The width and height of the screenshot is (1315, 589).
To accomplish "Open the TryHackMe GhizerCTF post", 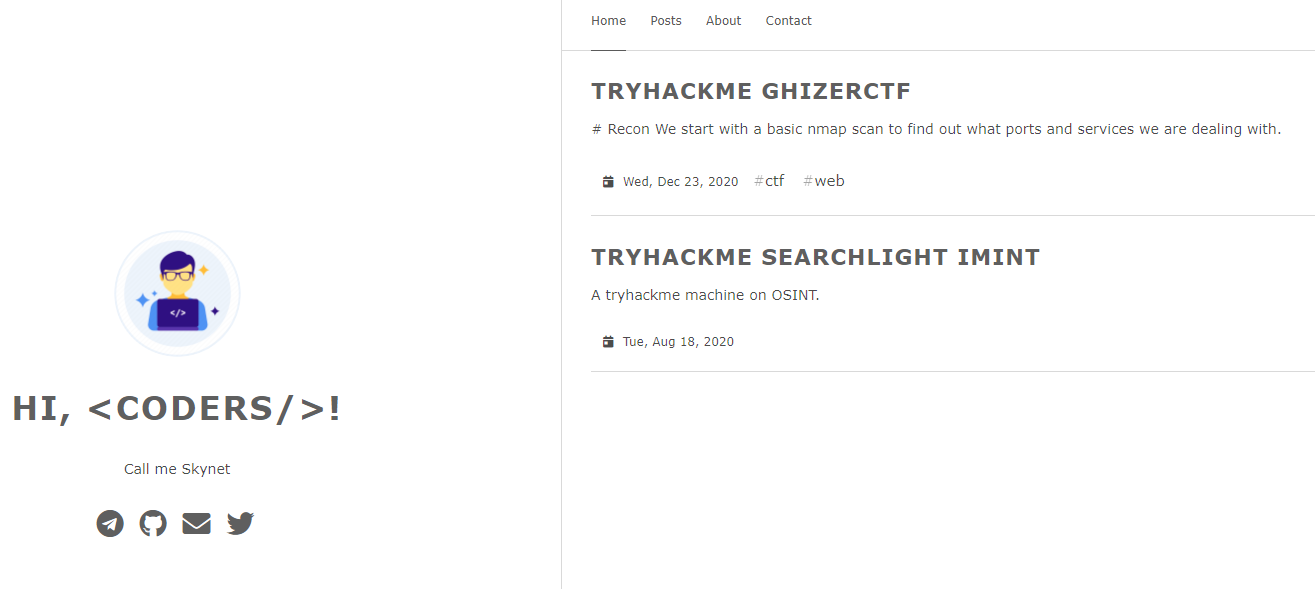I will (x=751, y=92).
